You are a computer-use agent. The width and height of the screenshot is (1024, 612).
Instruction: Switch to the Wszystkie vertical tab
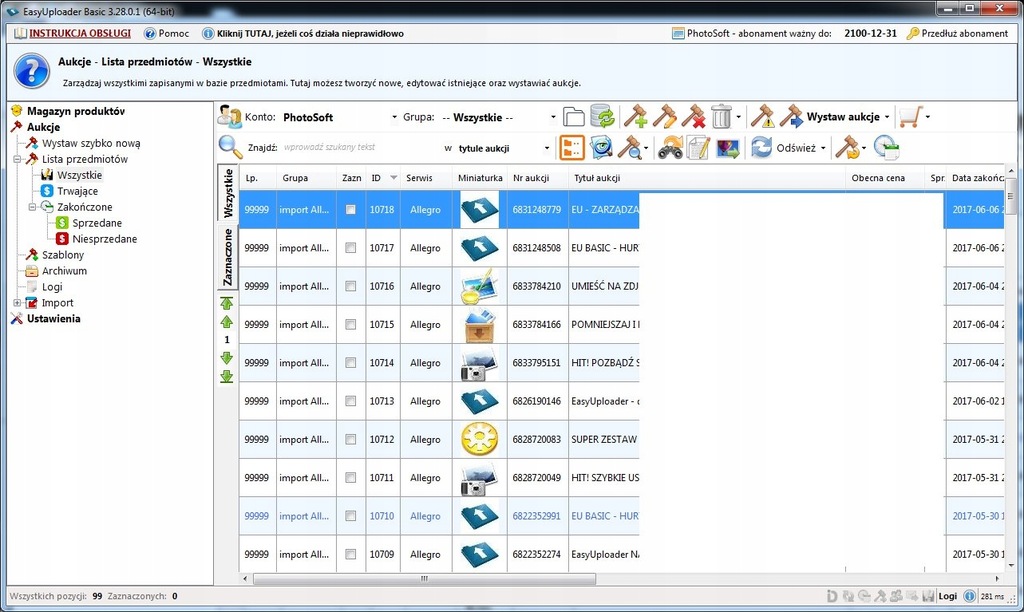tap(228, 193)
